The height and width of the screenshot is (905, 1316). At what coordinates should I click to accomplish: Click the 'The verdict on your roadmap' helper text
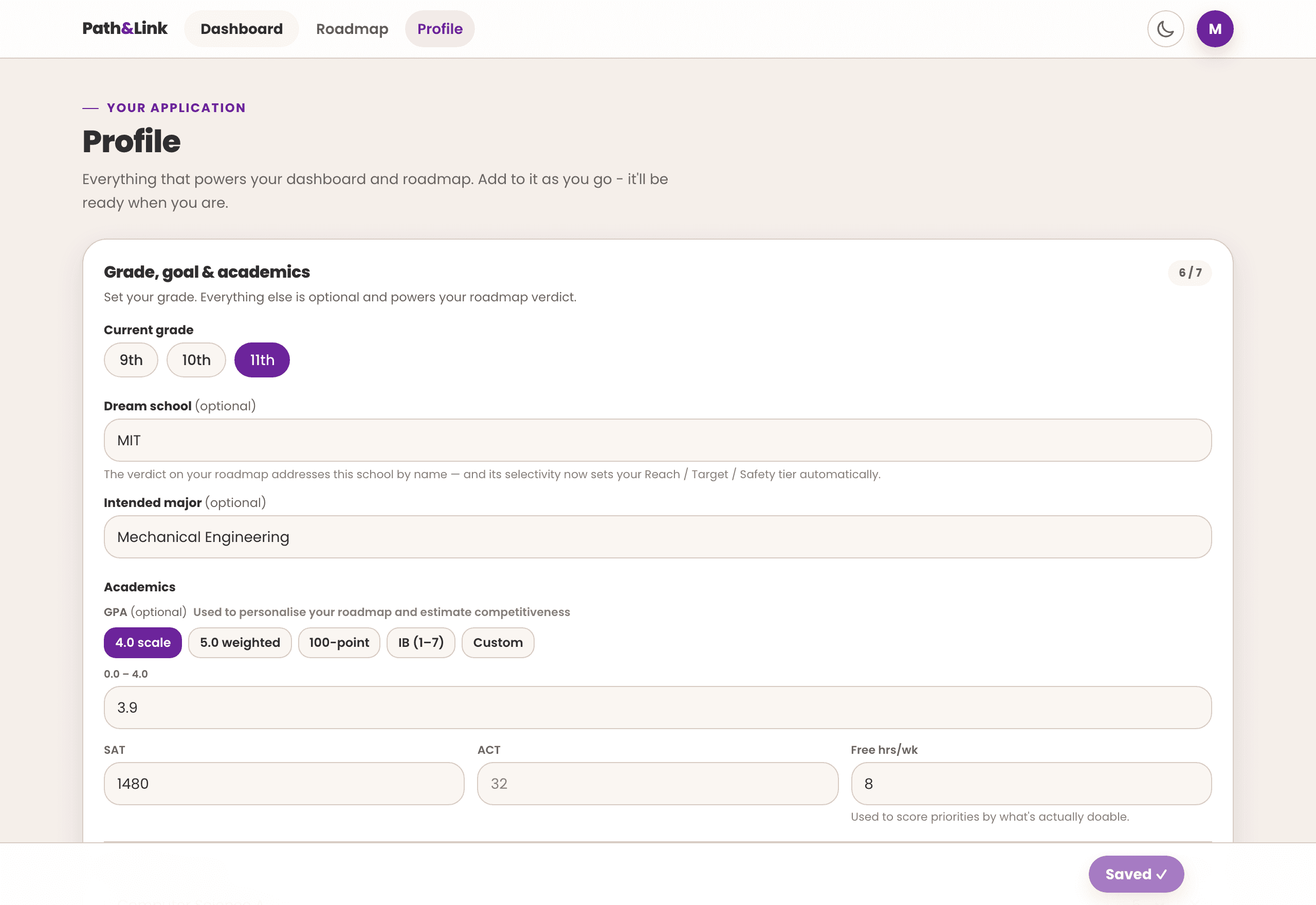tap(492, 474)
